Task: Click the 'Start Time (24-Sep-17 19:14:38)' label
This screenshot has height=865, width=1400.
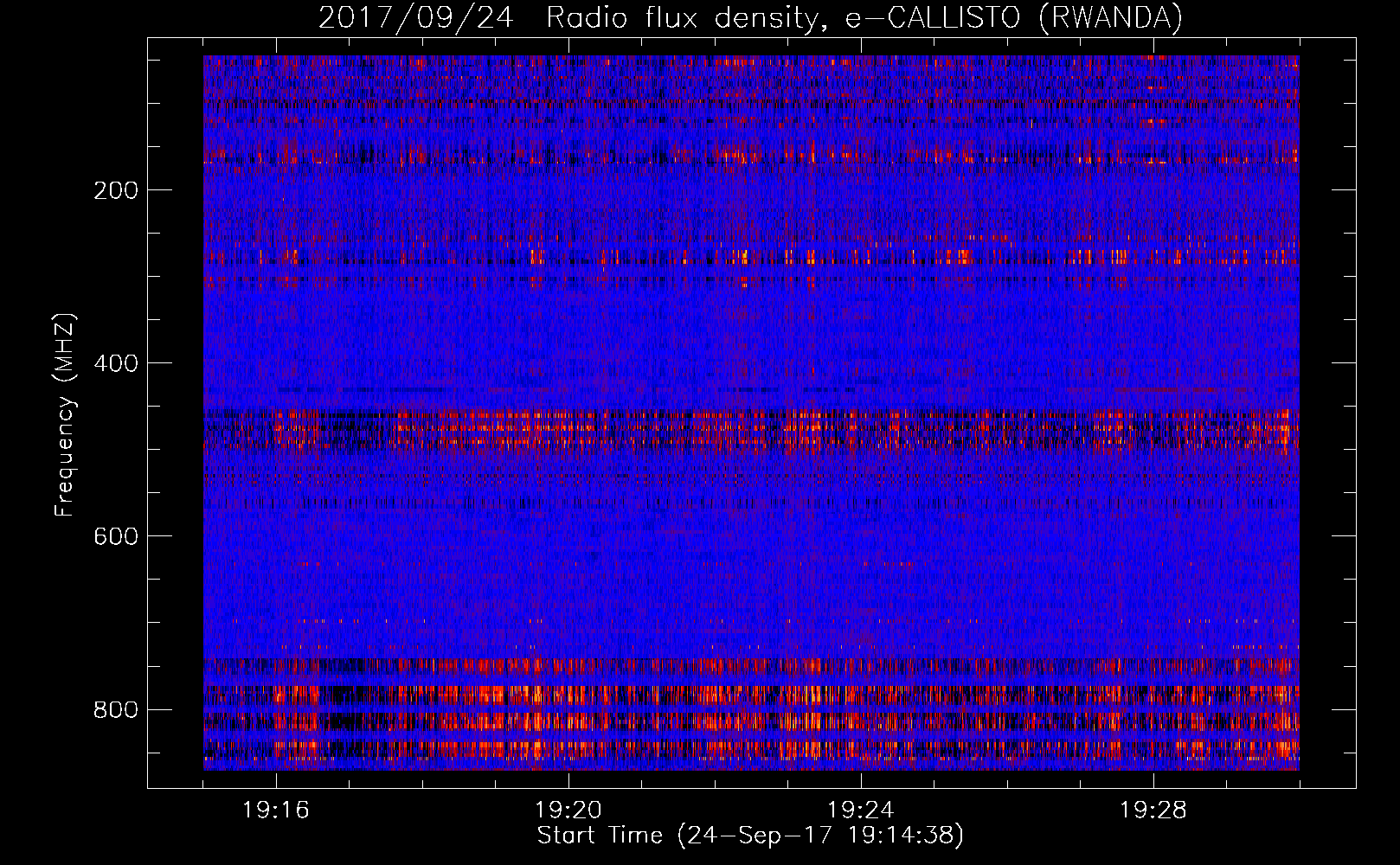Action: click(750, 836)
